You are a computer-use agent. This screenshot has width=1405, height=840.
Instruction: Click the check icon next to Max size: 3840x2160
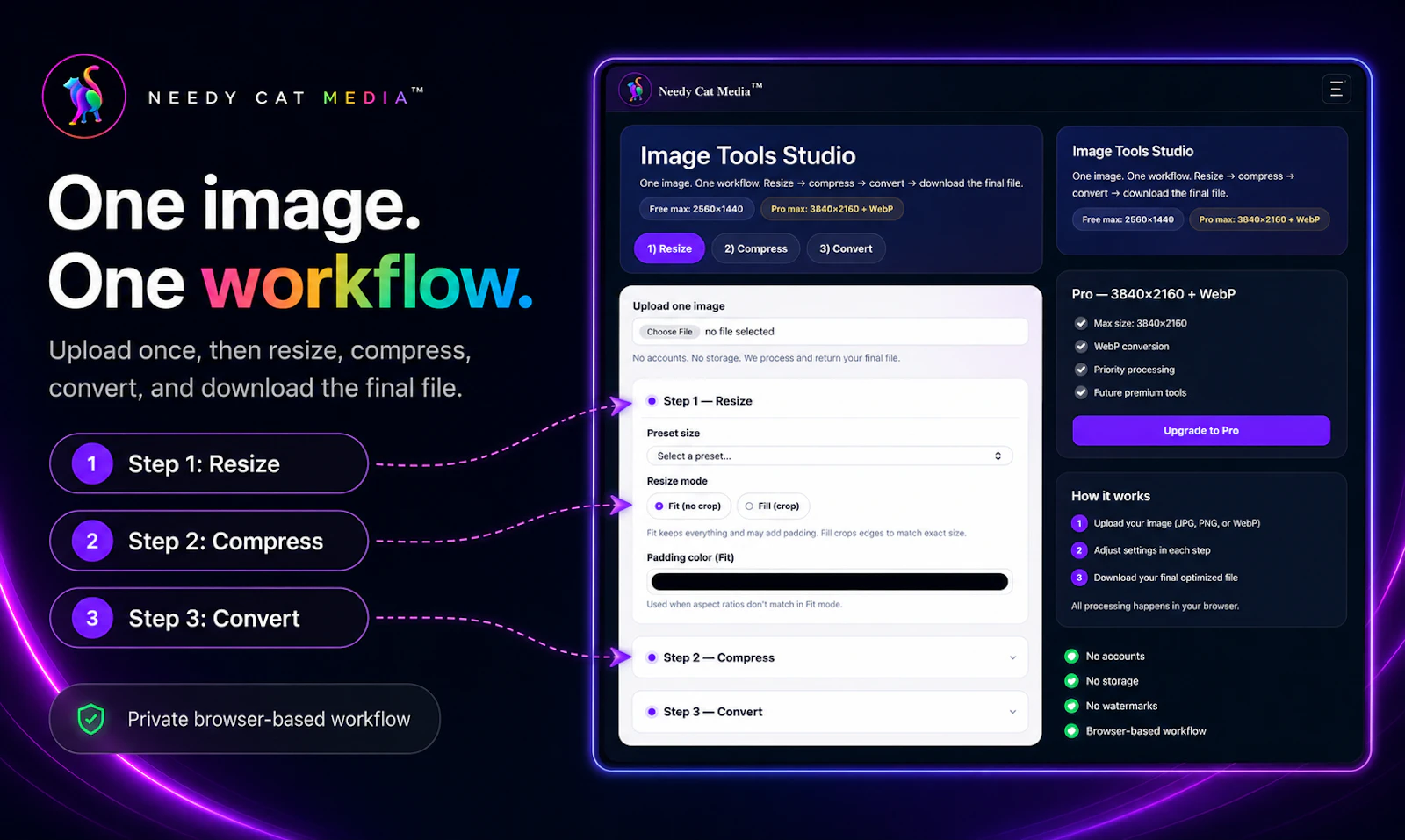(x=1081, y=323)
